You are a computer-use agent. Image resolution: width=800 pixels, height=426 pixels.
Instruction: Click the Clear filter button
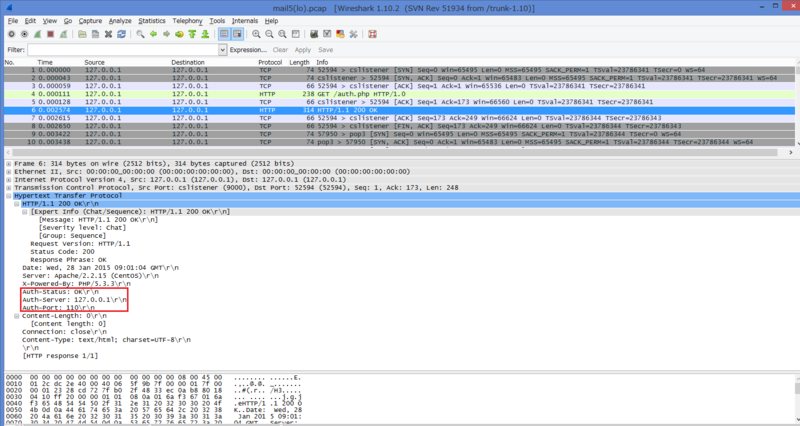tap(280, 50)
